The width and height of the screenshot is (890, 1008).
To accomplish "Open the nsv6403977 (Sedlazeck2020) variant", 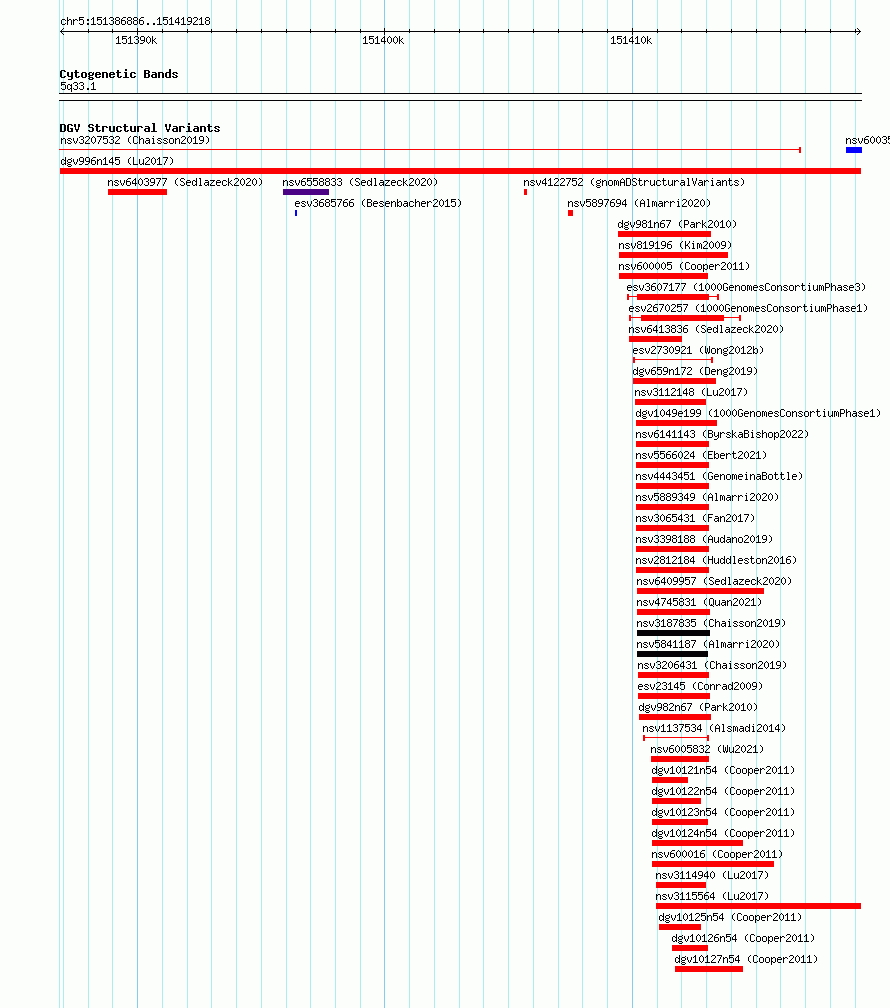I will click(x=185, y=183).
